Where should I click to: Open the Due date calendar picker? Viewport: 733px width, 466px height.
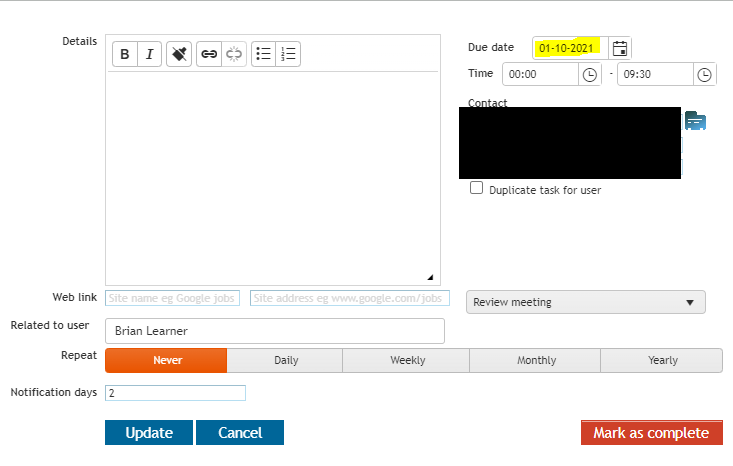tap(620, 48)
